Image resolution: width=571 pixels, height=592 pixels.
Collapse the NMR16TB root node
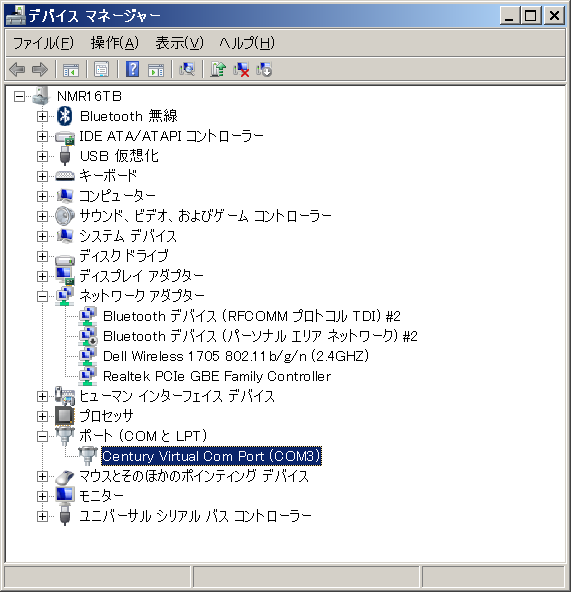19,97
